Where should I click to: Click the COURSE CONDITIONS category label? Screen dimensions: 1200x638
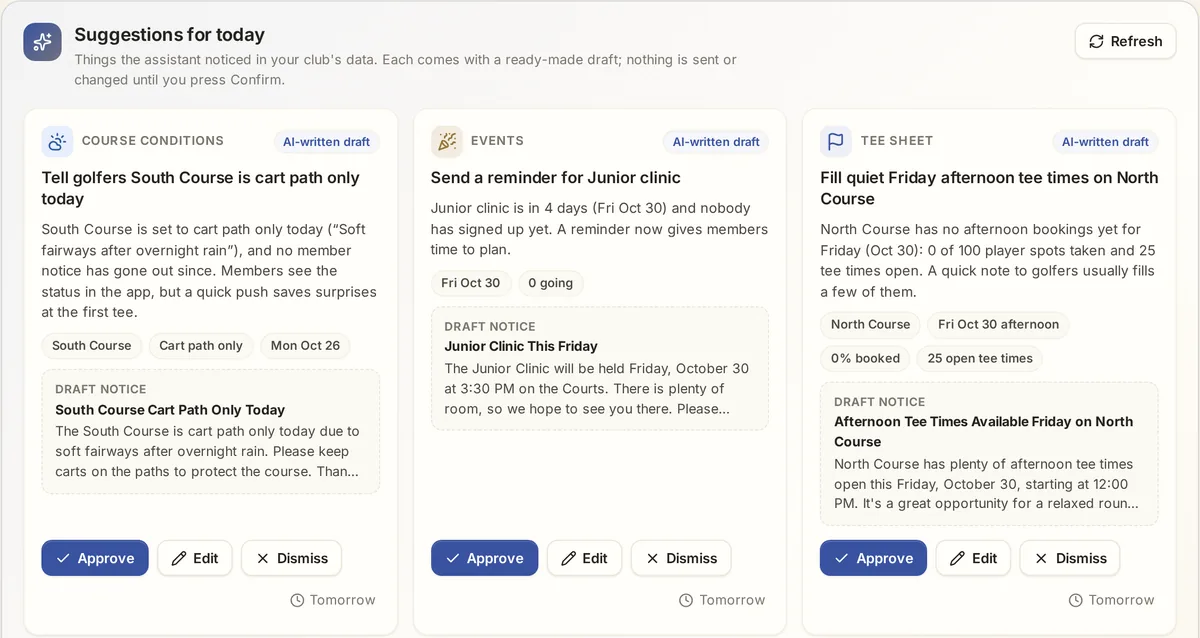153,141
